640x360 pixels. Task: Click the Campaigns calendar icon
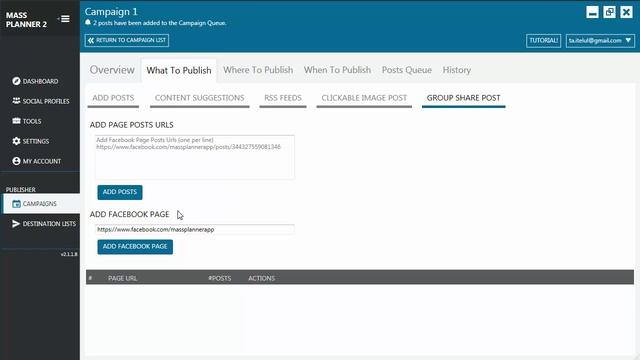coord(16,204)
